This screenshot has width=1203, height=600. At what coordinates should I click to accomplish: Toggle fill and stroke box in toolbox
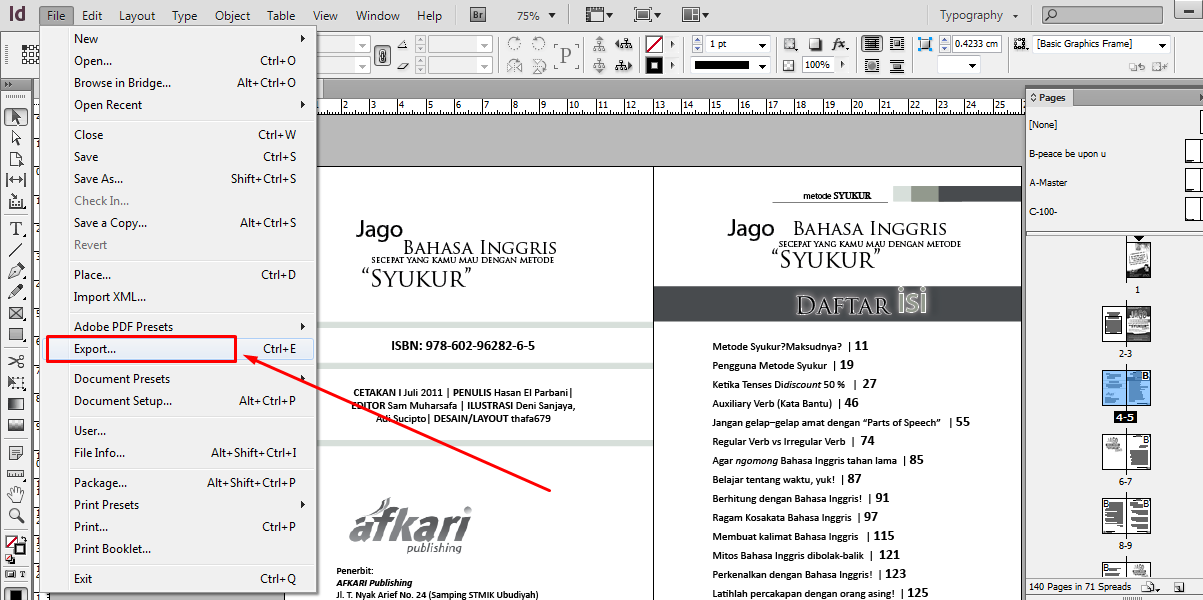[x=14, y=546]
